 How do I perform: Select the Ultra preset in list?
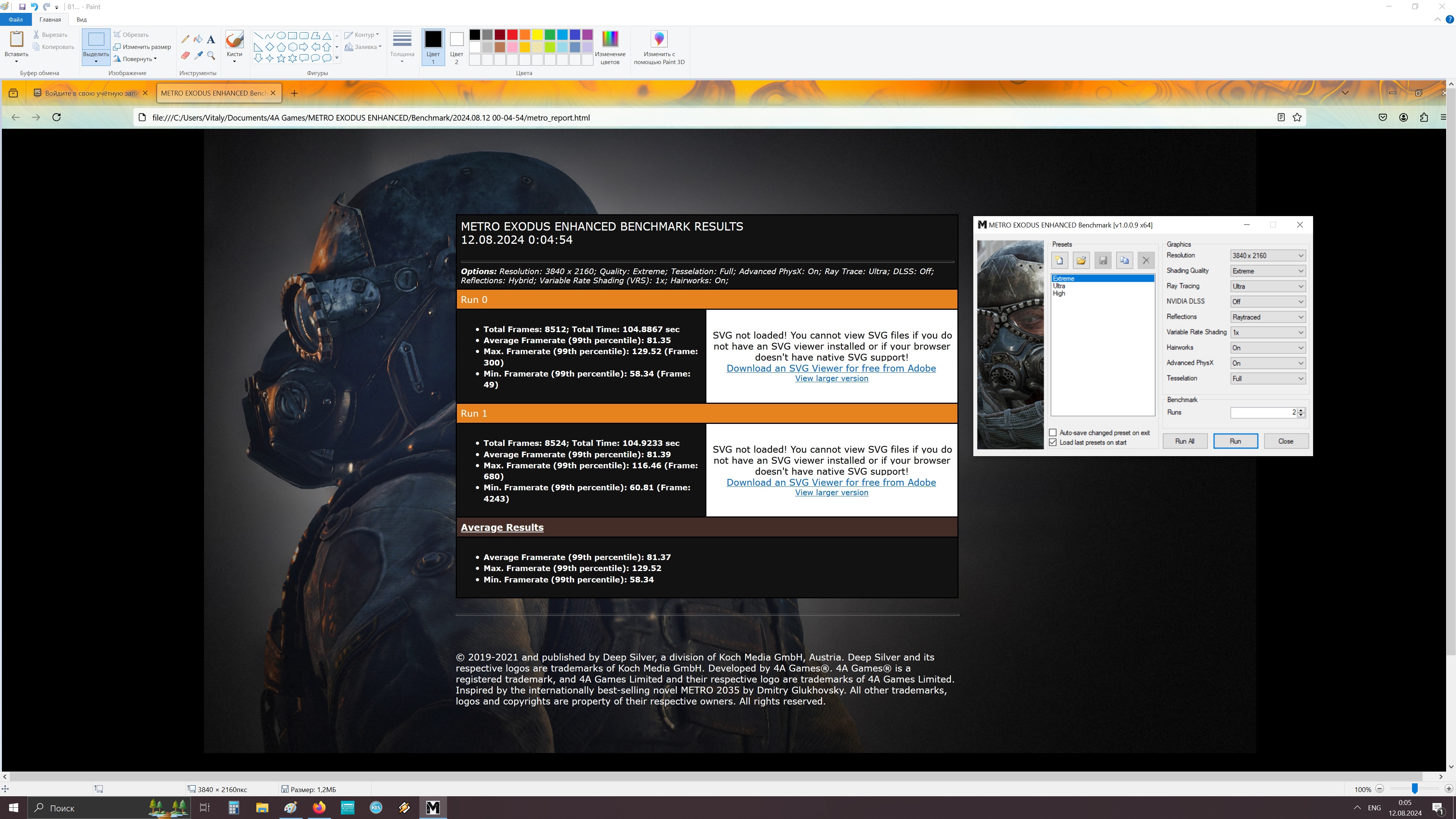1059,286
